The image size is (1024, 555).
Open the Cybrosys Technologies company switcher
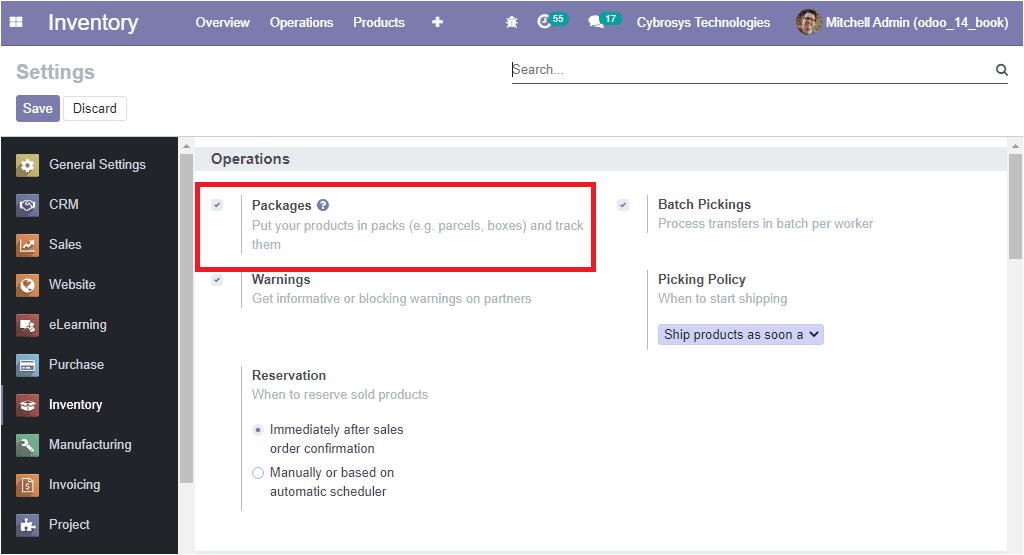point(703,22)
